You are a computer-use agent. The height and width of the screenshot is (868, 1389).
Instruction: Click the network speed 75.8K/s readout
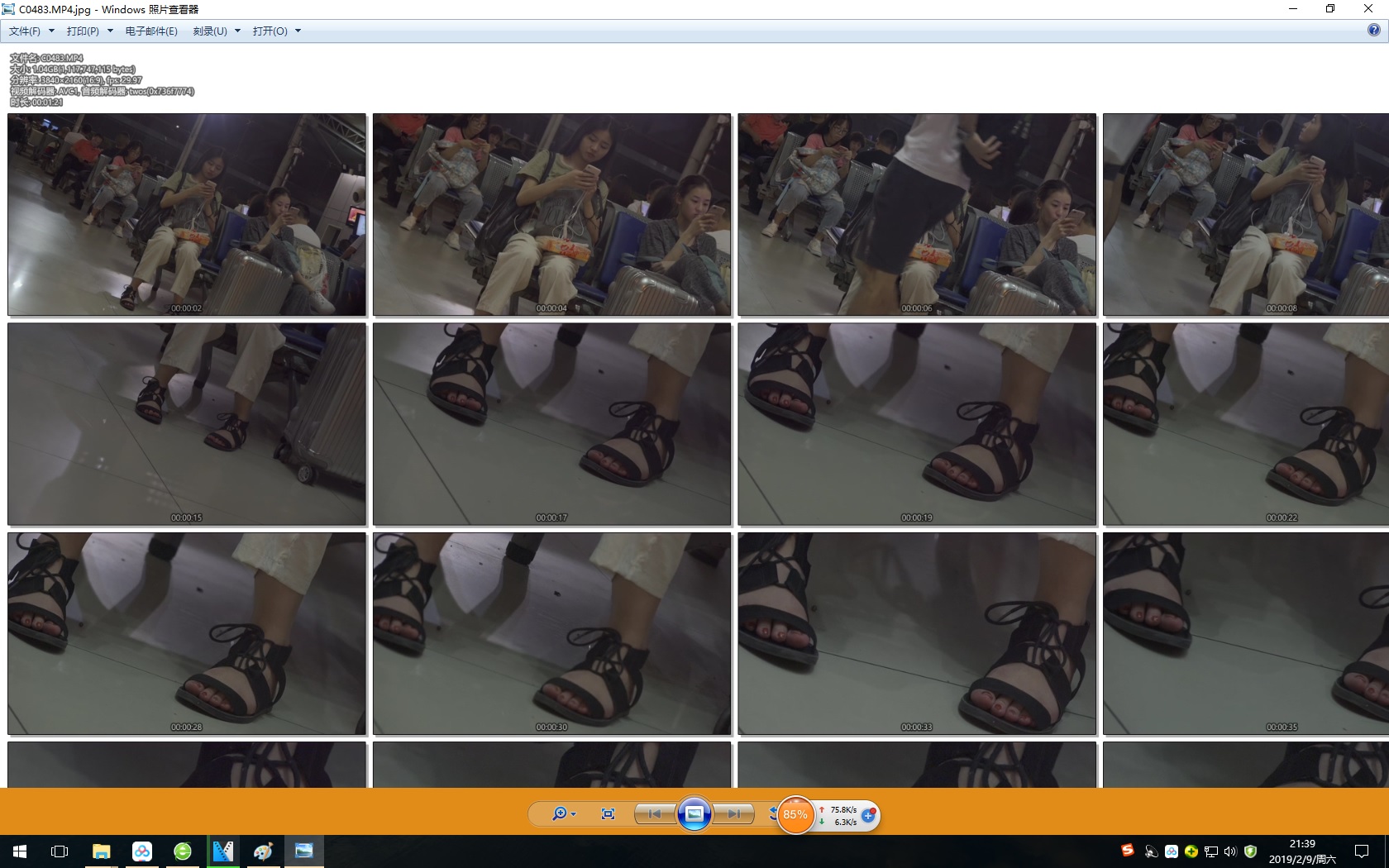coord(843,810)
